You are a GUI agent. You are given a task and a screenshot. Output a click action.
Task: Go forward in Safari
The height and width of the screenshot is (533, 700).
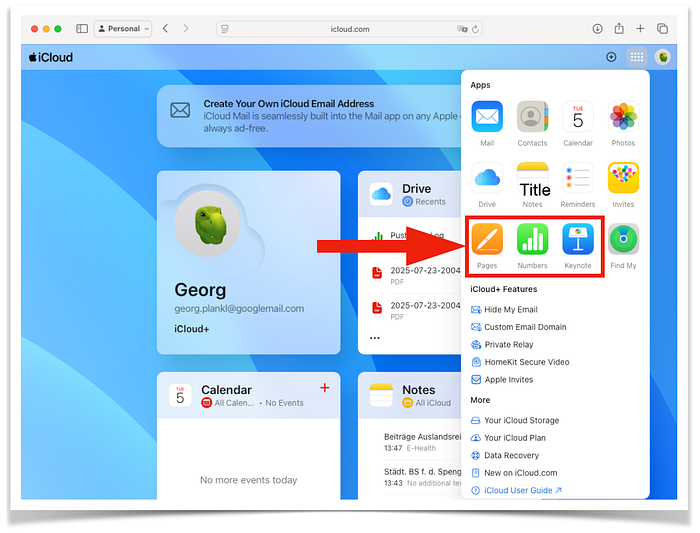(x=186, y=29)
